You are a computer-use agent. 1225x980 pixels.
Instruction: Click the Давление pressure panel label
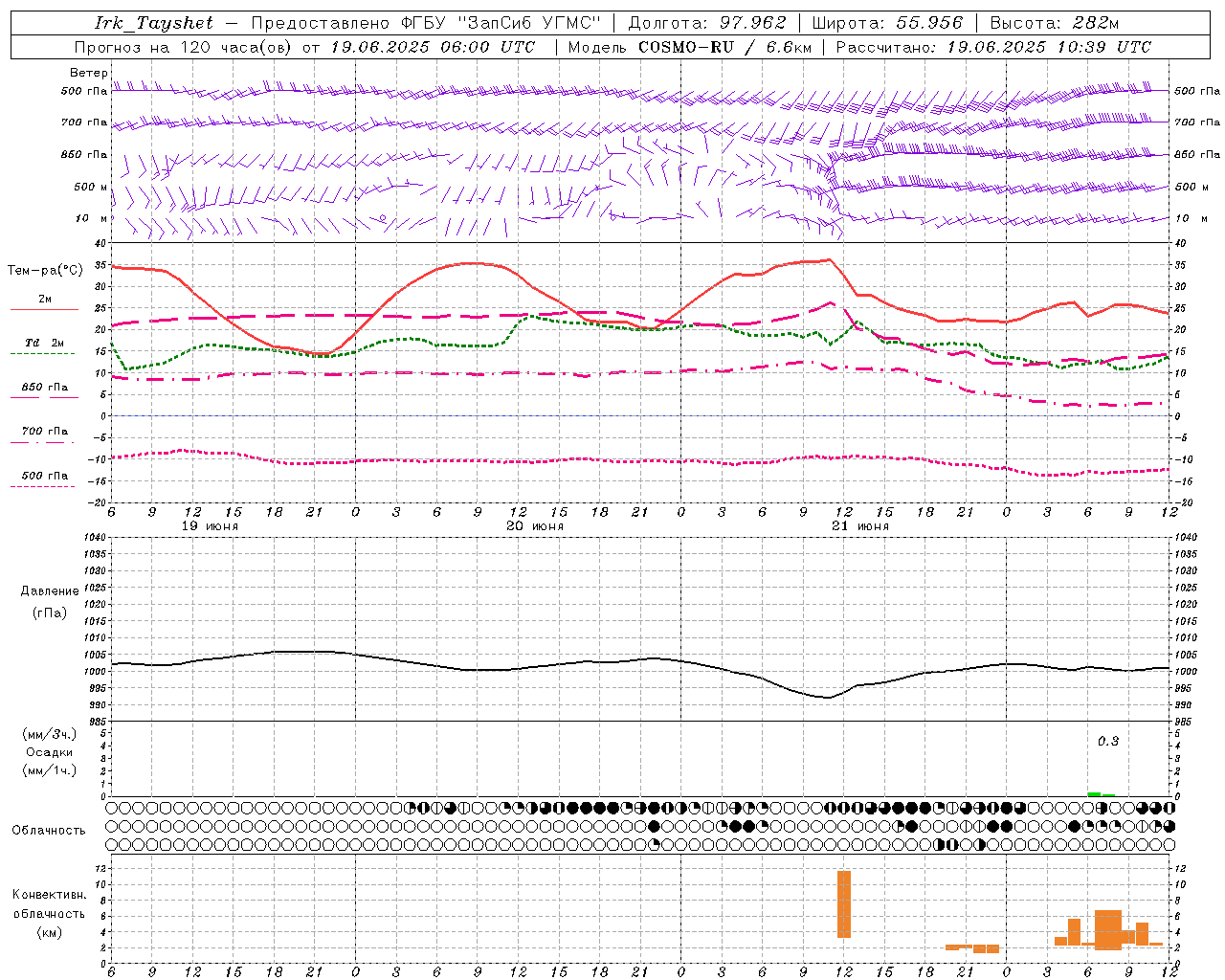click(x=50, y=590)
